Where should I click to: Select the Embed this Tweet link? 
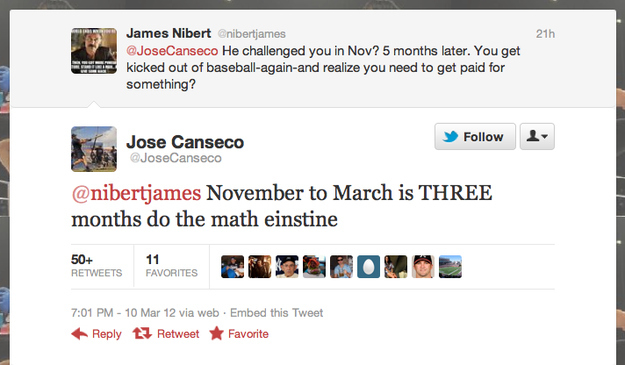(277, 313)
